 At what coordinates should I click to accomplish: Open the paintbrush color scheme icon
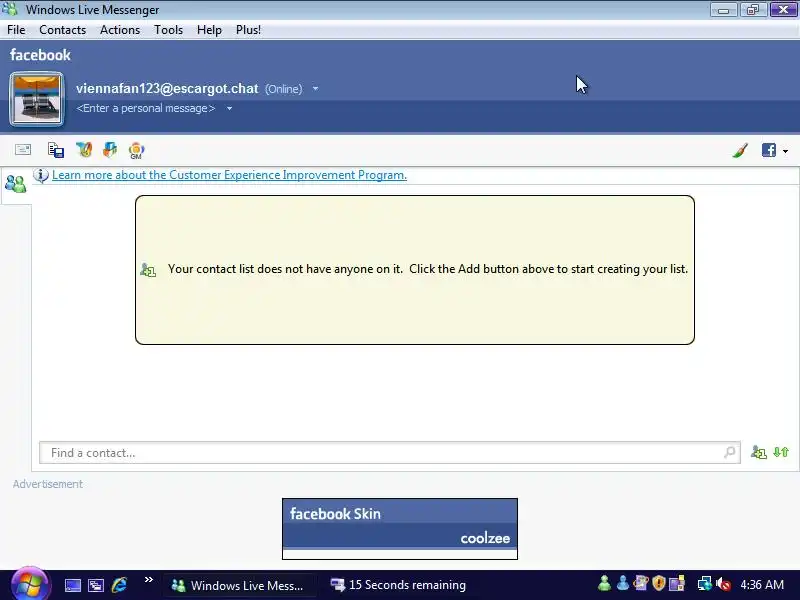pos(740,150)
